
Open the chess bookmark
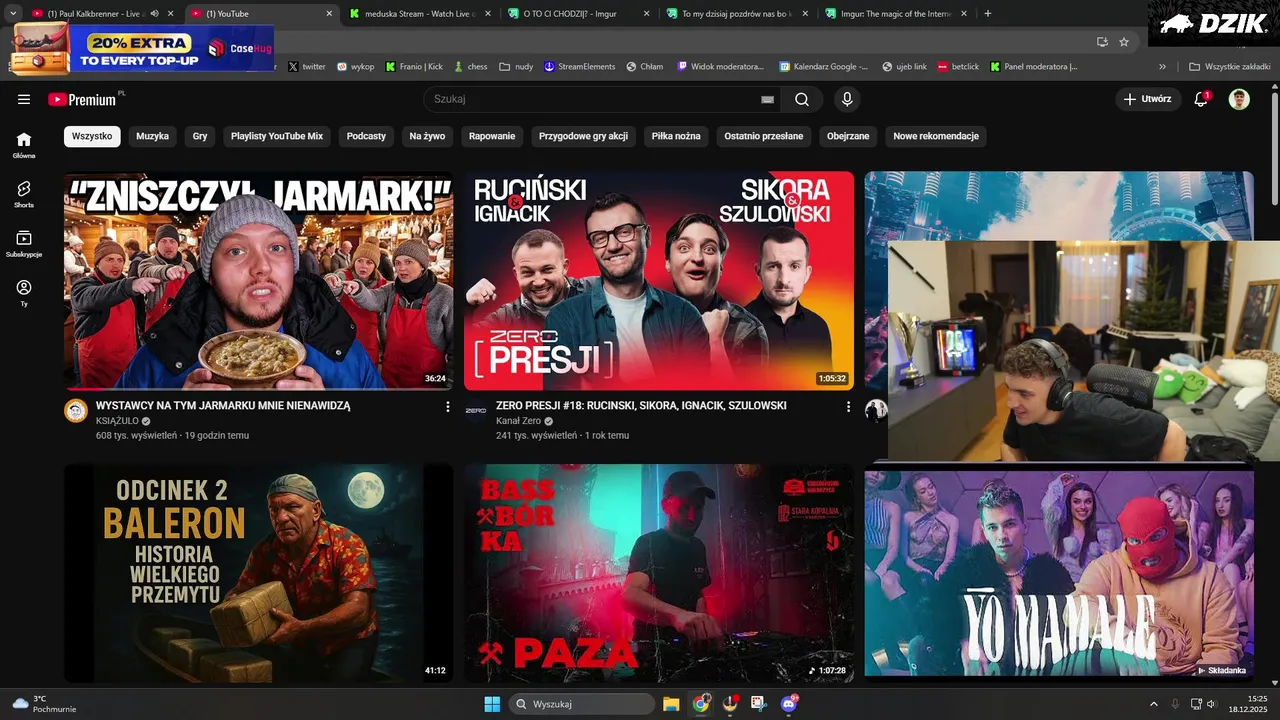point(470,67)
